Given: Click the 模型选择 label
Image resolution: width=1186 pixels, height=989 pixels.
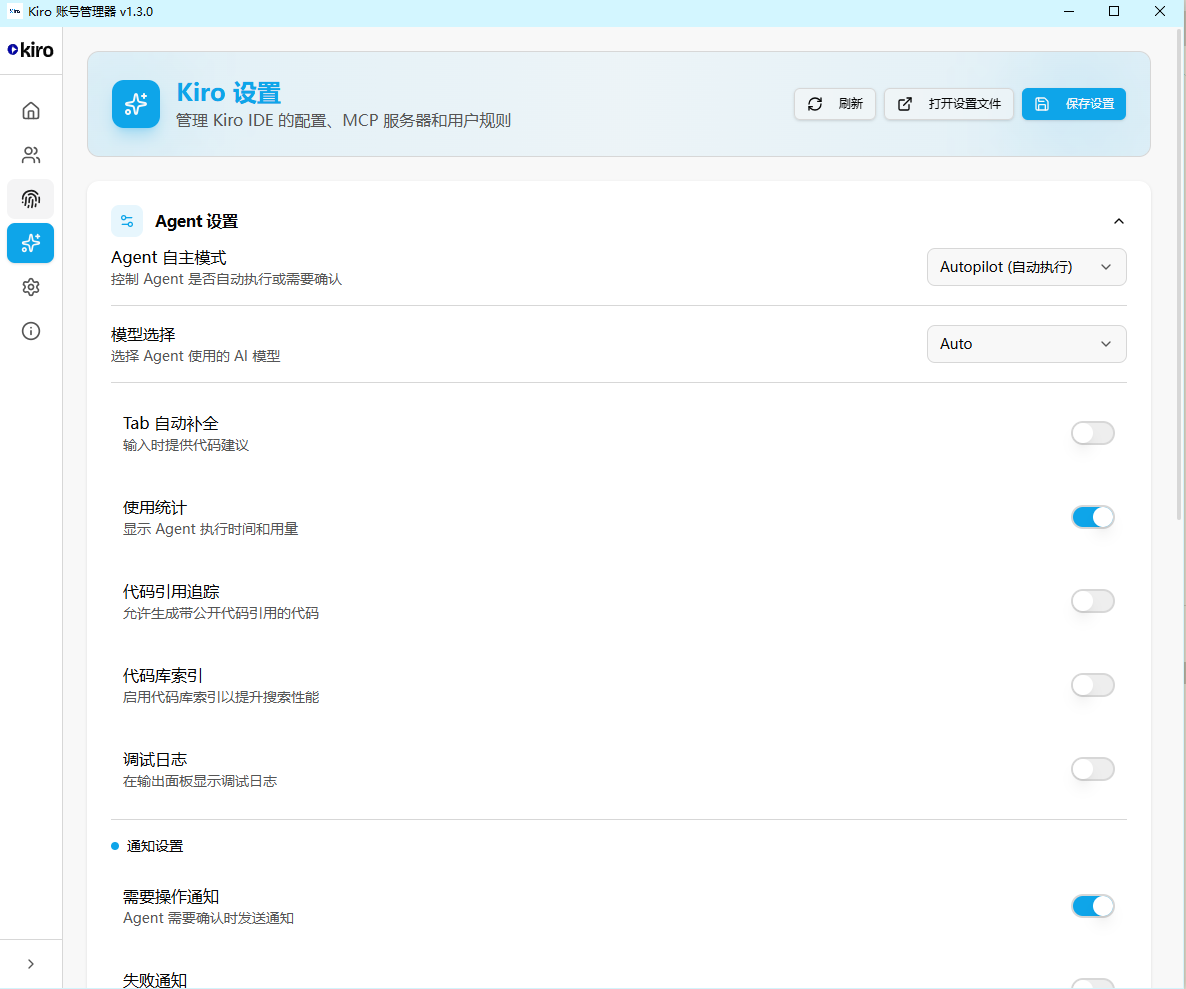Looking at the screenshot, I should click(x=143, y=335).
